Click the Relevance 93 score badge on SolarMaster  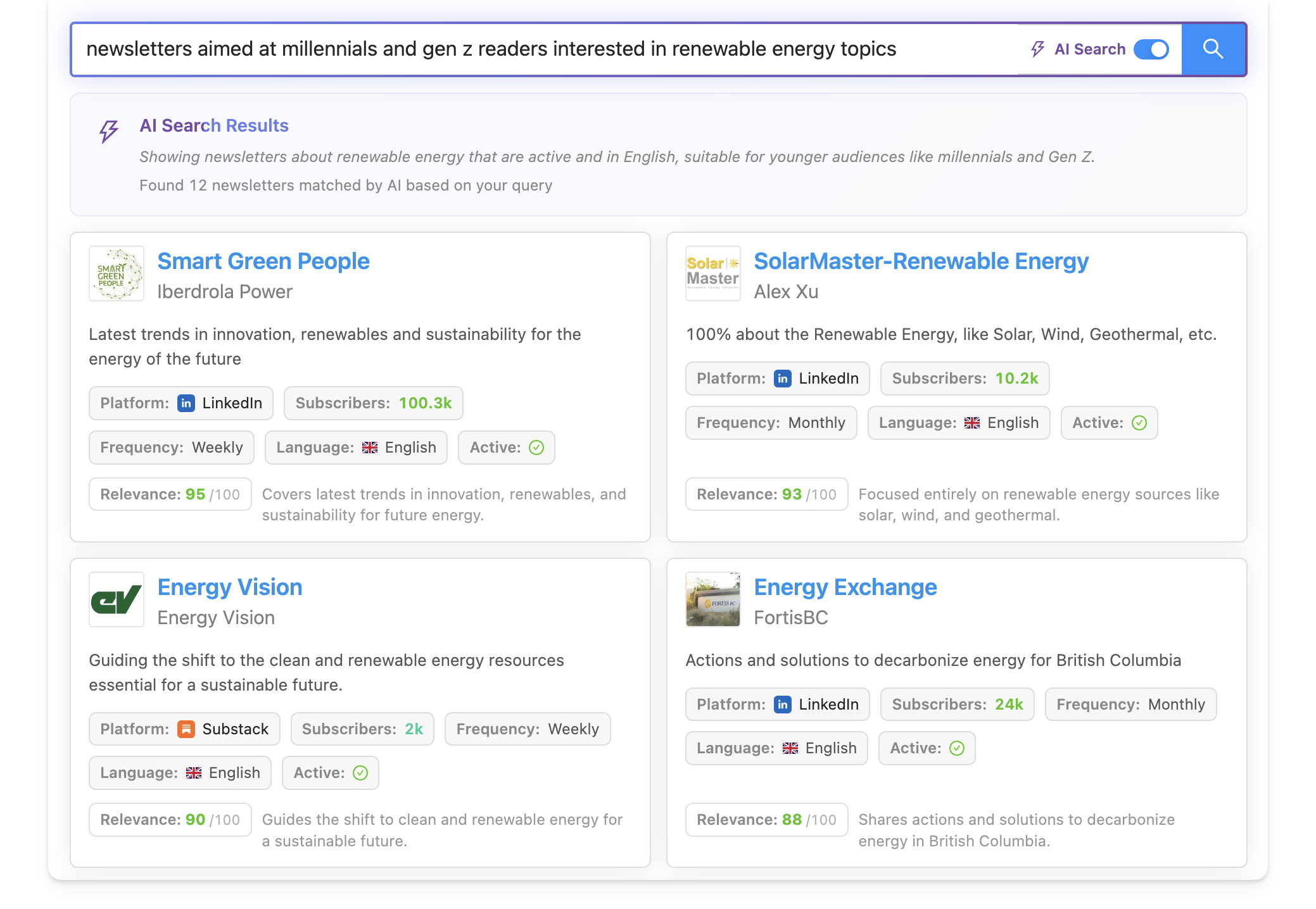click(766, 494)
